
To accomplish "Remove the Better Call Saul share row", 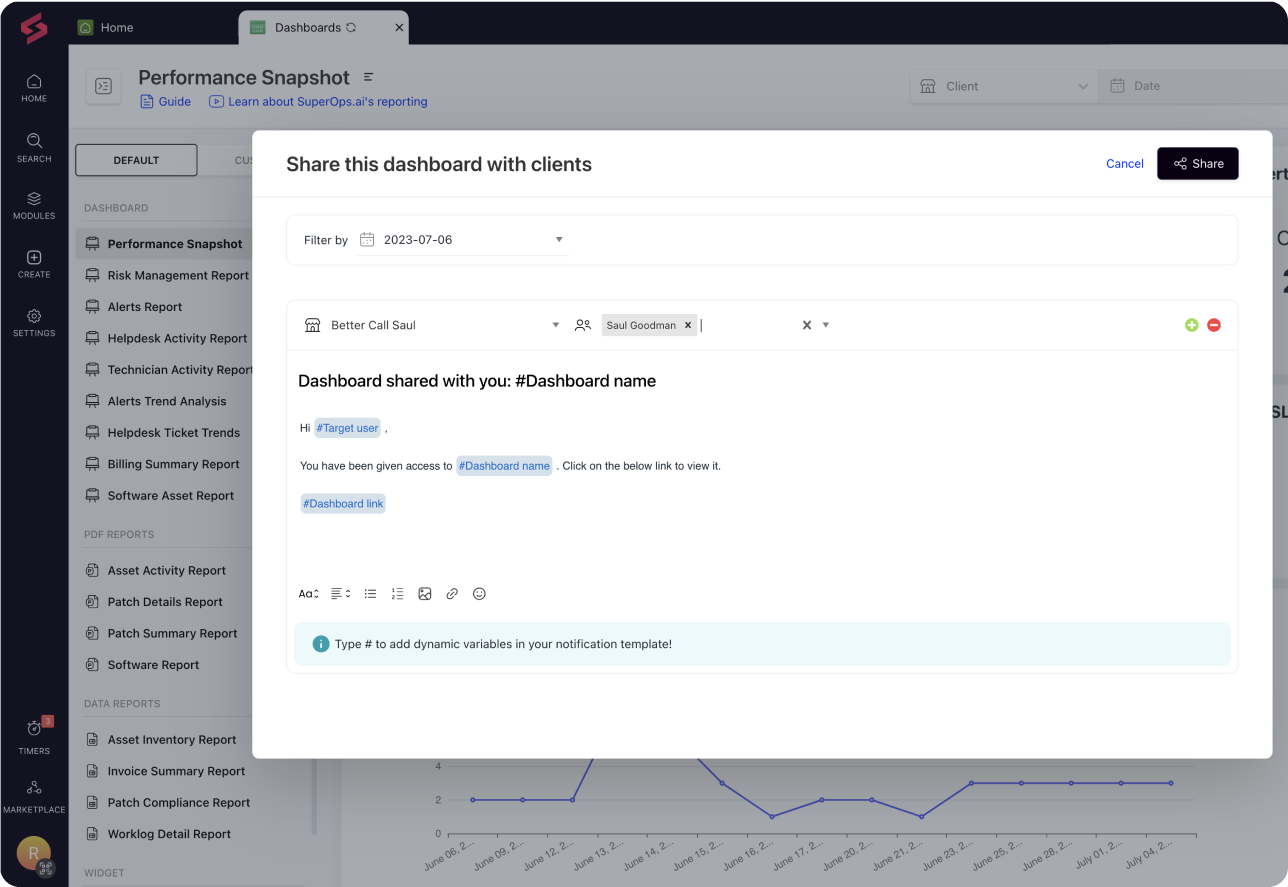I will point(1214,324).
